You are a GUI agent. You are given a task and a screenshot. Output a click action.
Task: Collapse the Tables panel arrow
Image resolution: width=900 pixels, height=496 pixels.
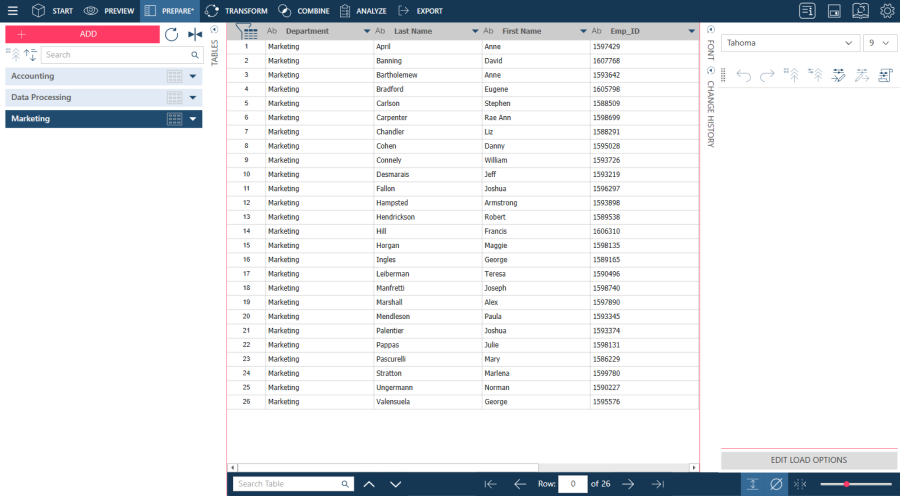pos(214,30)
